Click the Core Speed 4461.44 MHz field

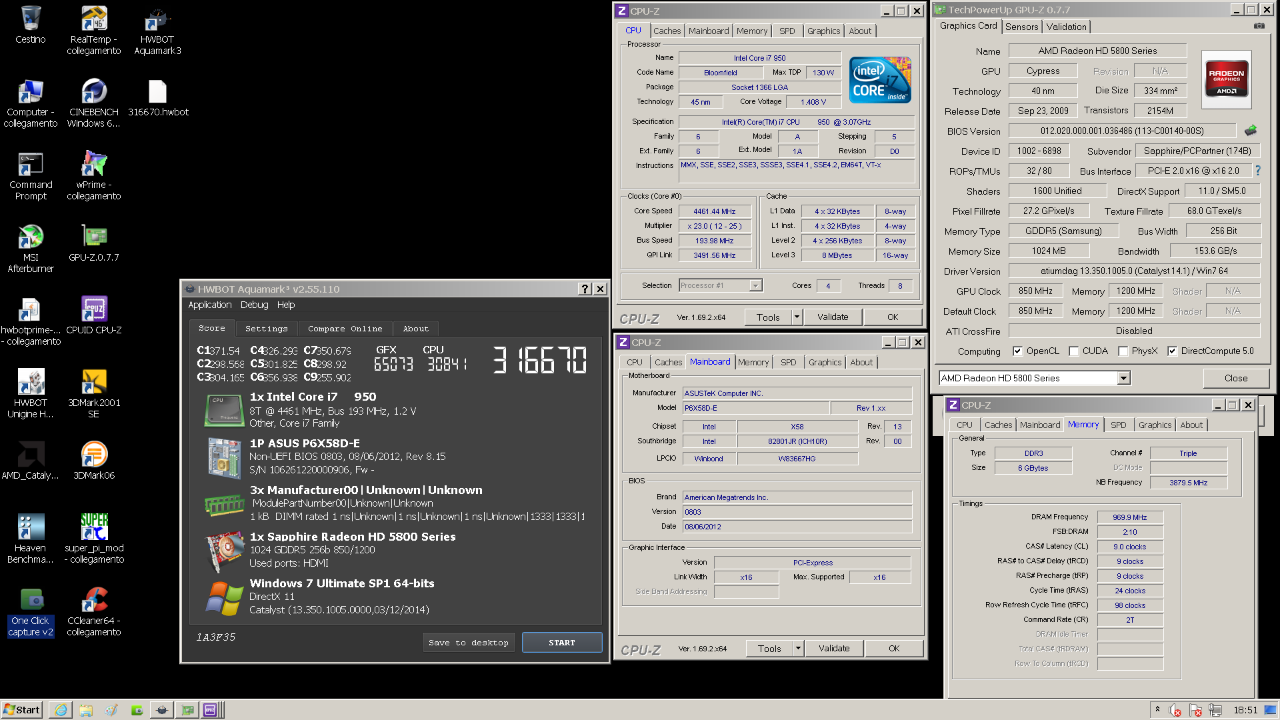click(x=713, y=211)
